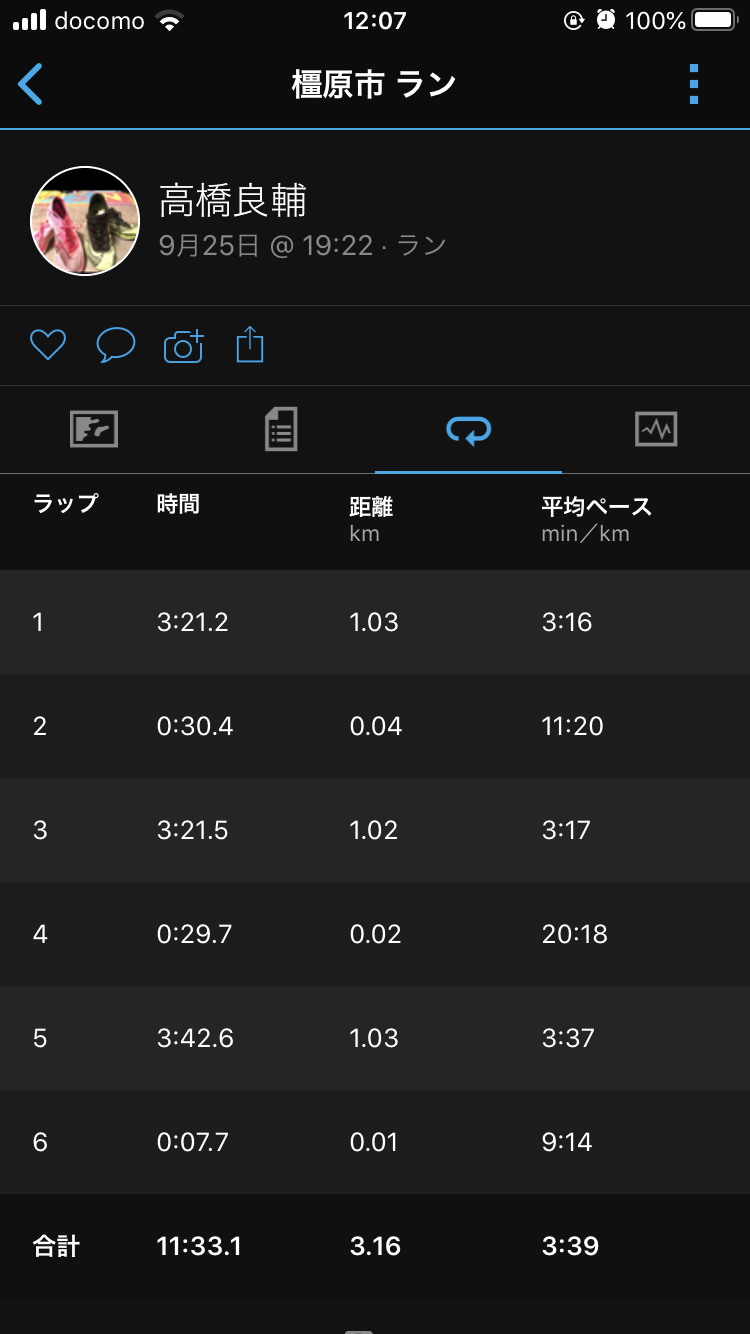Tap lap 5 row with pace 3:37
Viewport: 750px width, 1334px height.
tap(375, 1038)
